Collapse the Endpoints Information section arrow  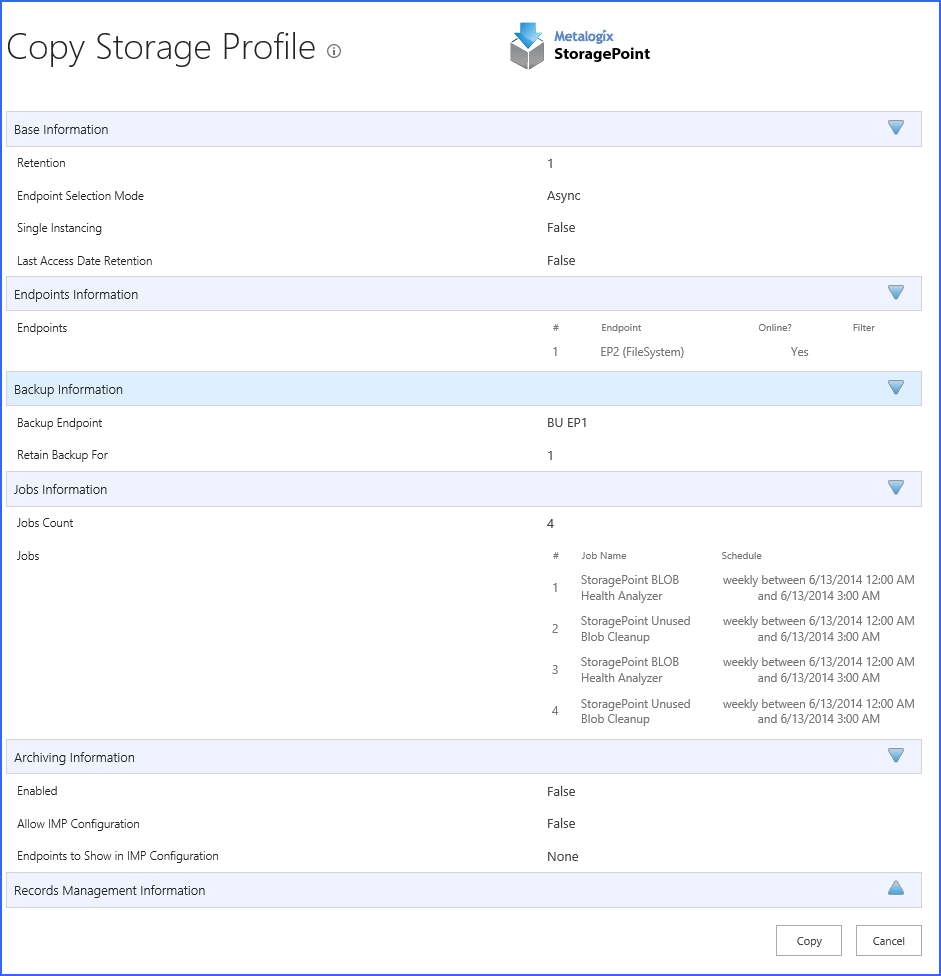coord(895,293)
